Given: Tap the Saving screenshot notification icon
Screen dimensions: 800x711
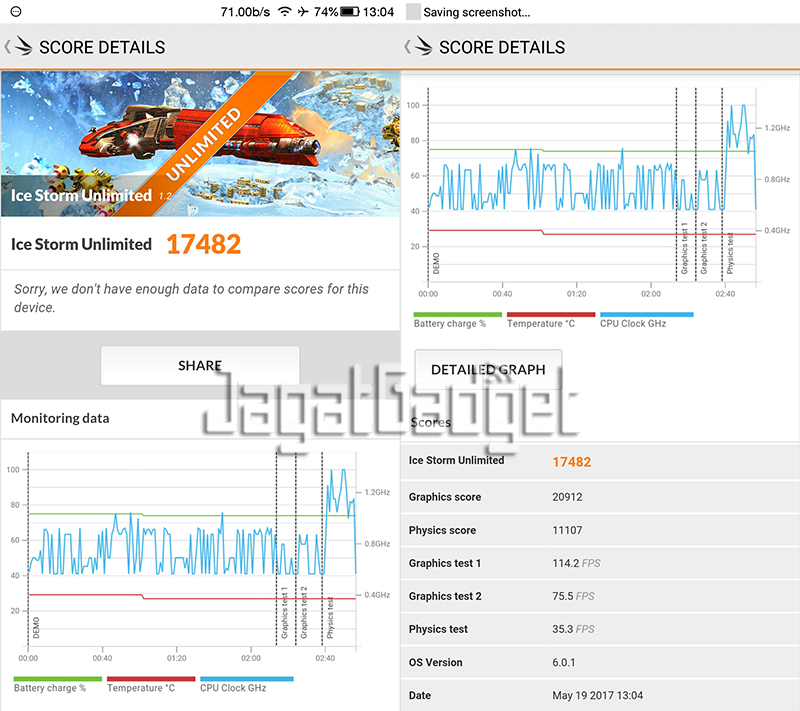Looking at the screenshot, I should [413, 13].
